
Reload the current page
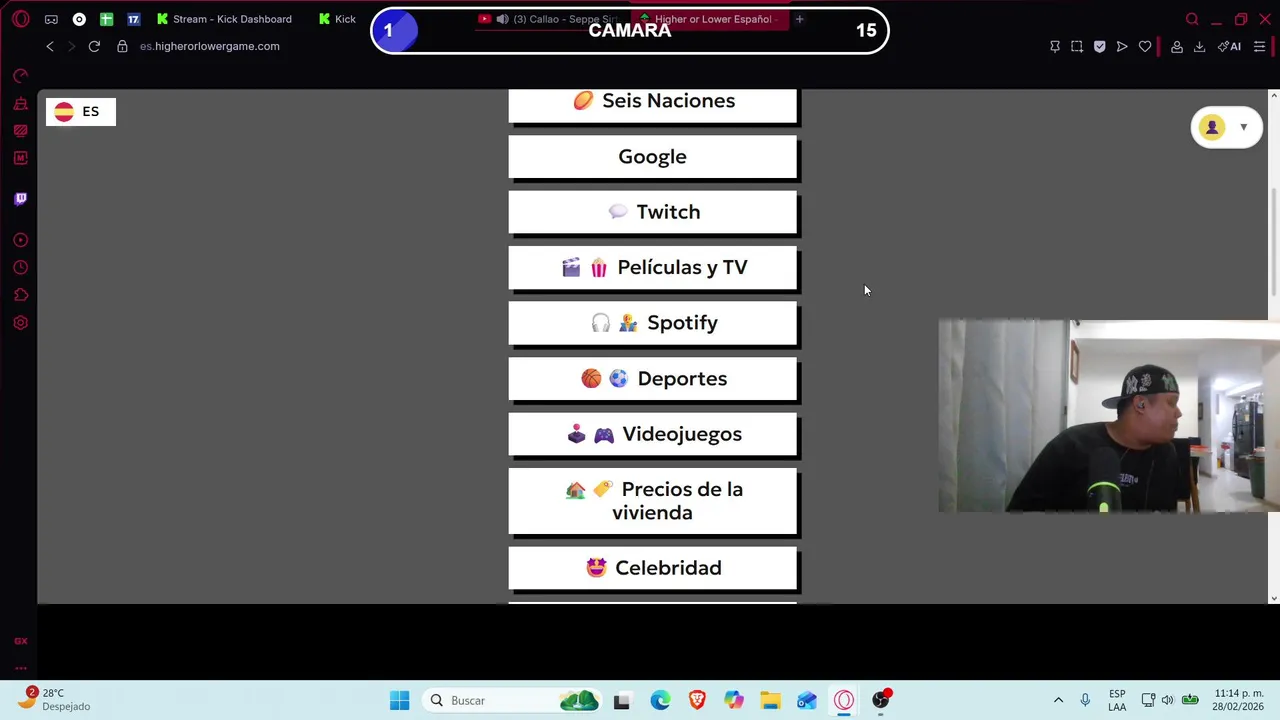(x=94, y=46)
